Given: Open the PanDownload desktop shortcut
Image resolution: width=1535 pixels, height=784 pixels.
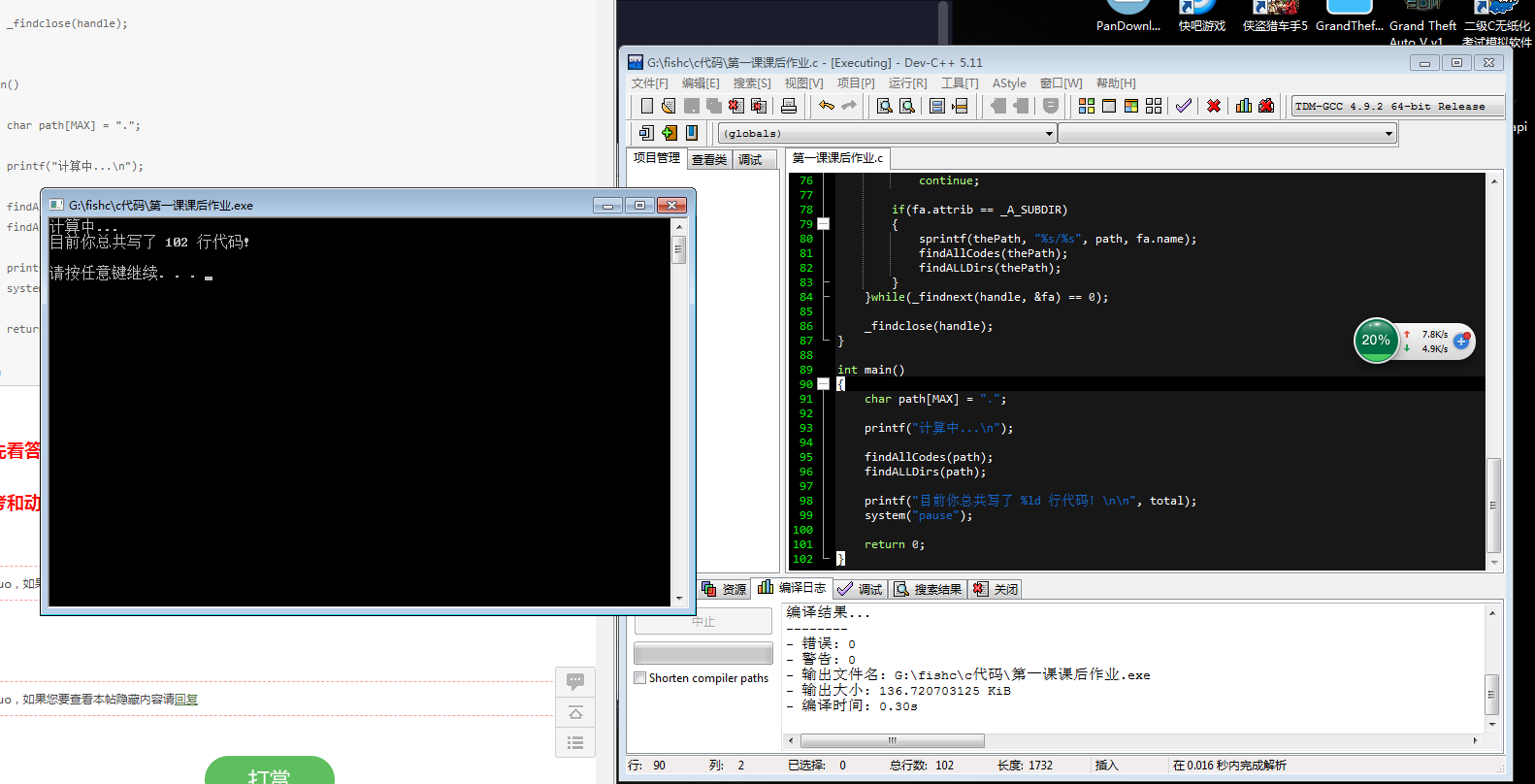Looking at the screenshot, I should coord(1128,16).
